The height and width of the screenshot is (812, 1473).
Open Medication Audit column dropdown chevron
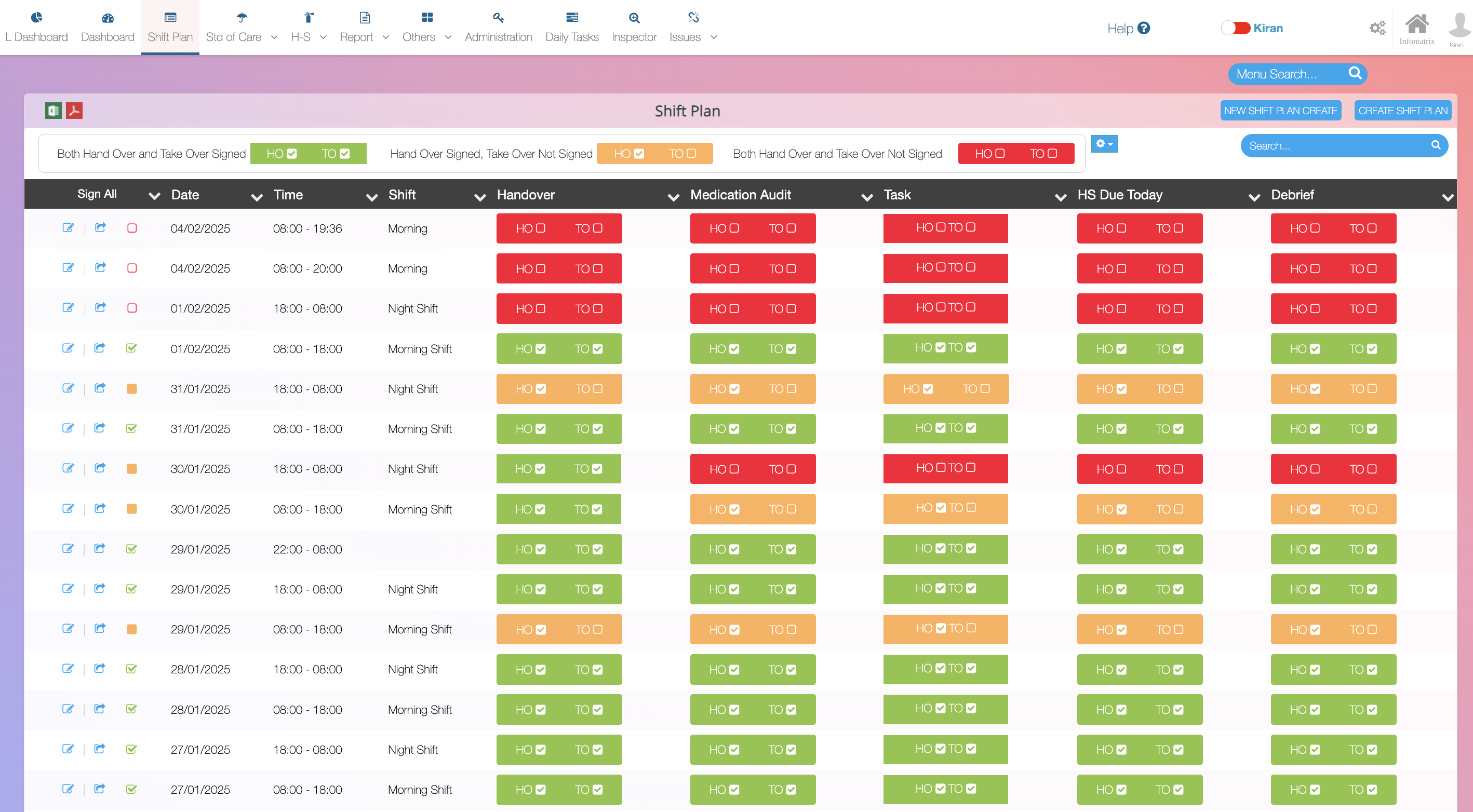click(867, 197)
